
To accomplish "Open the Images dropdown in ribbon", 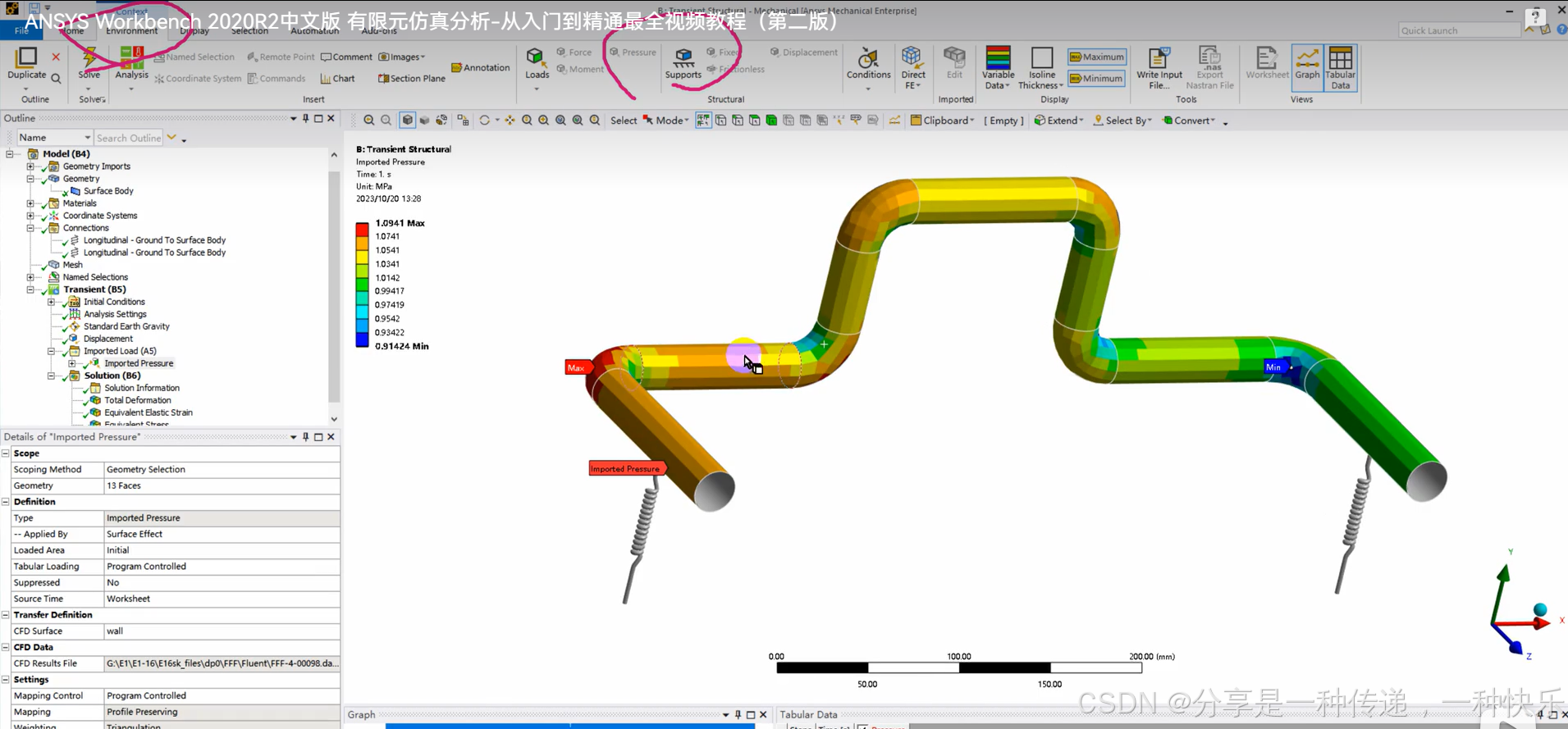I will point(402,57).
